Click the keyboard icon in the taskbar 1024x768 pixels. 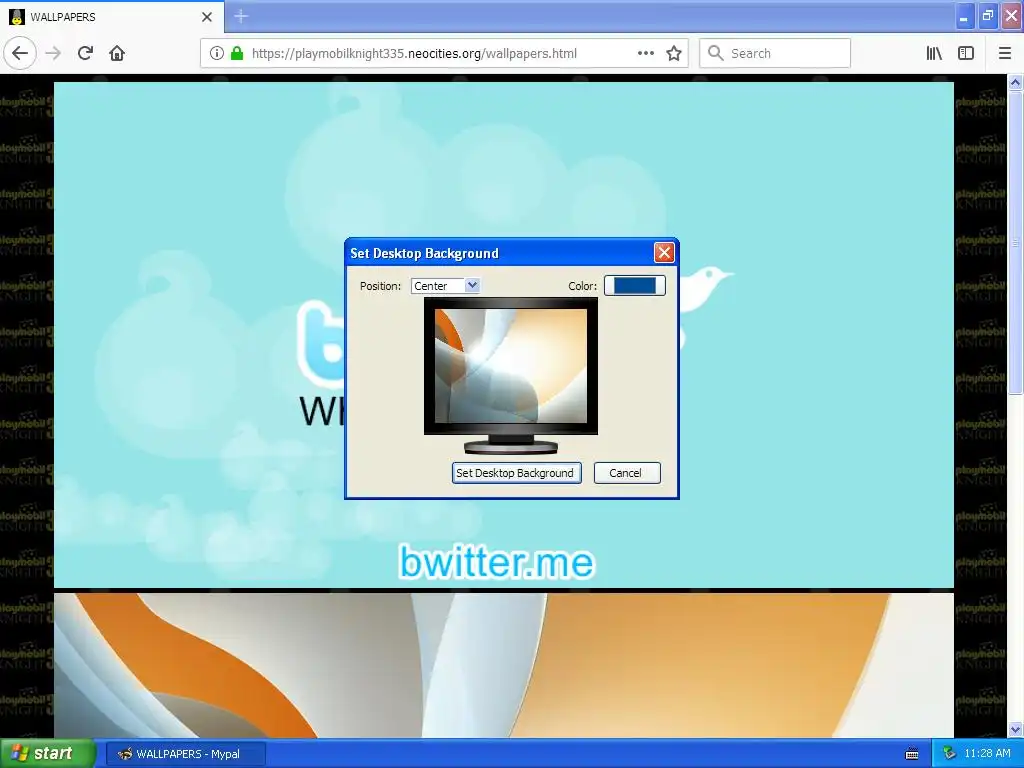pyautogui.click(x=912, y=754)
